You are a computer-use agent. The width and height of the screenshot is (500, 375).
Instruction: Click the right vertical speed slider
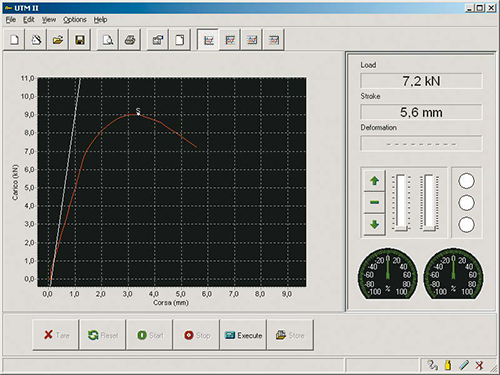coord(429,203)
